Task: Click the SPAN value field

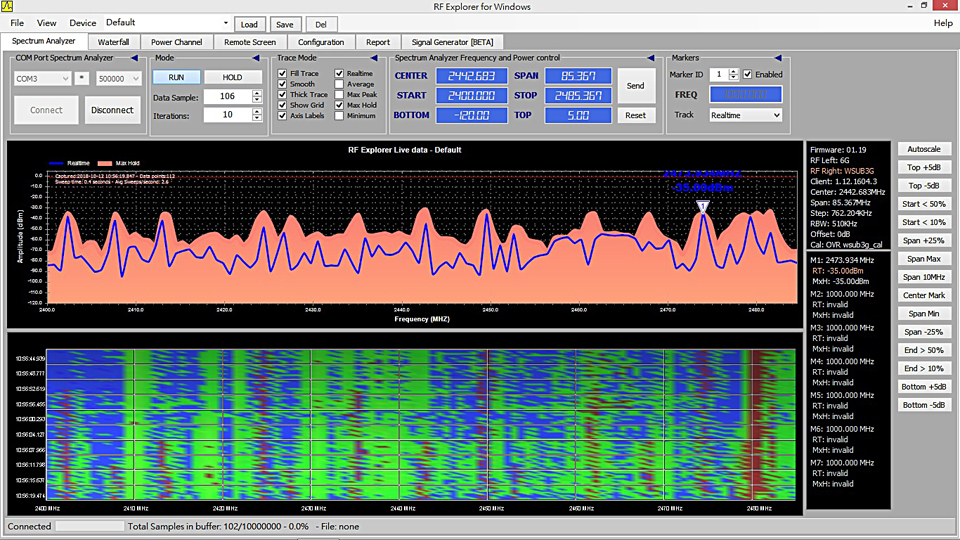Action: 578,76
